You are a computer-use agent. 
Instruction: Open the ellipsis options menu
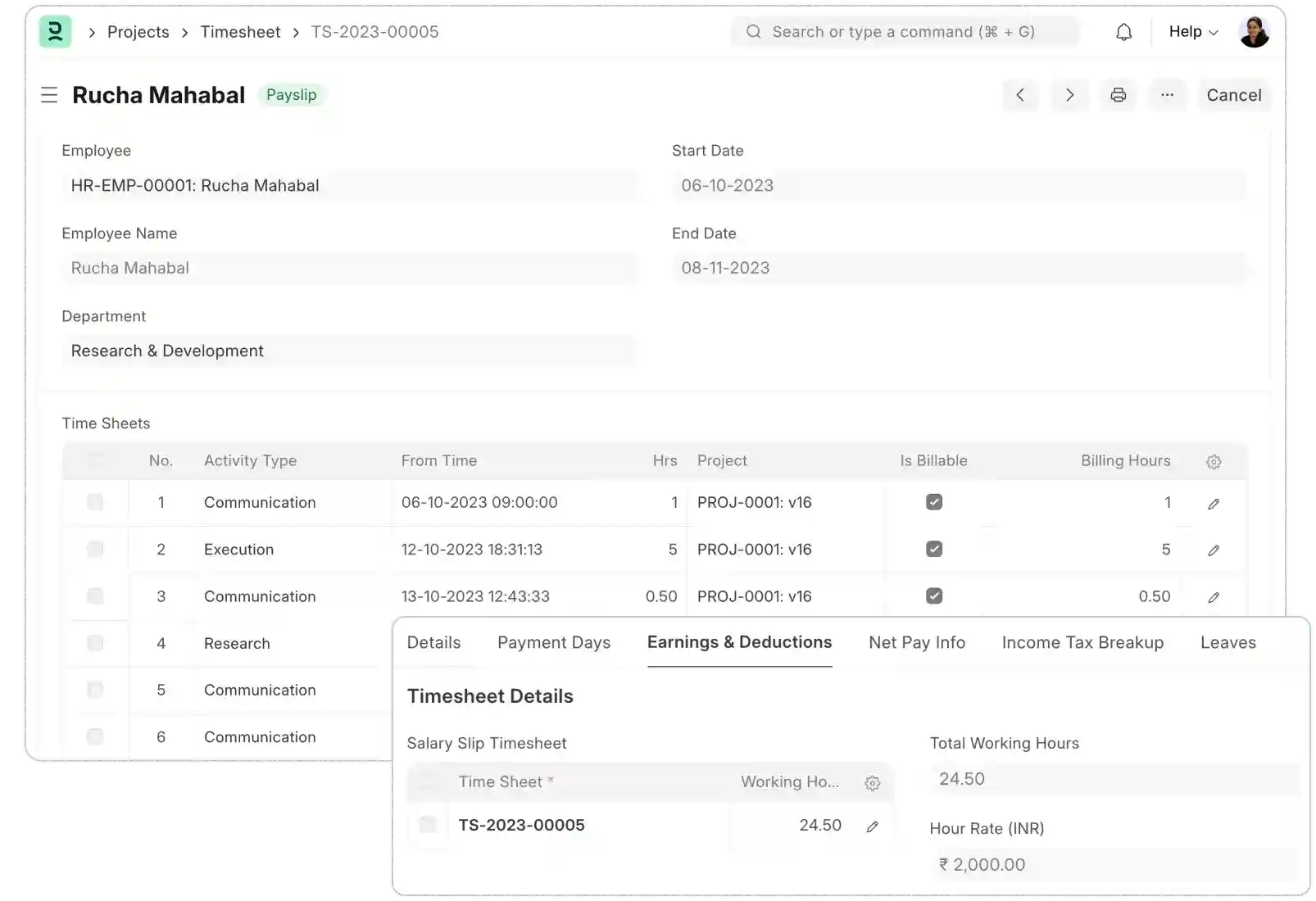(1168, 95)
